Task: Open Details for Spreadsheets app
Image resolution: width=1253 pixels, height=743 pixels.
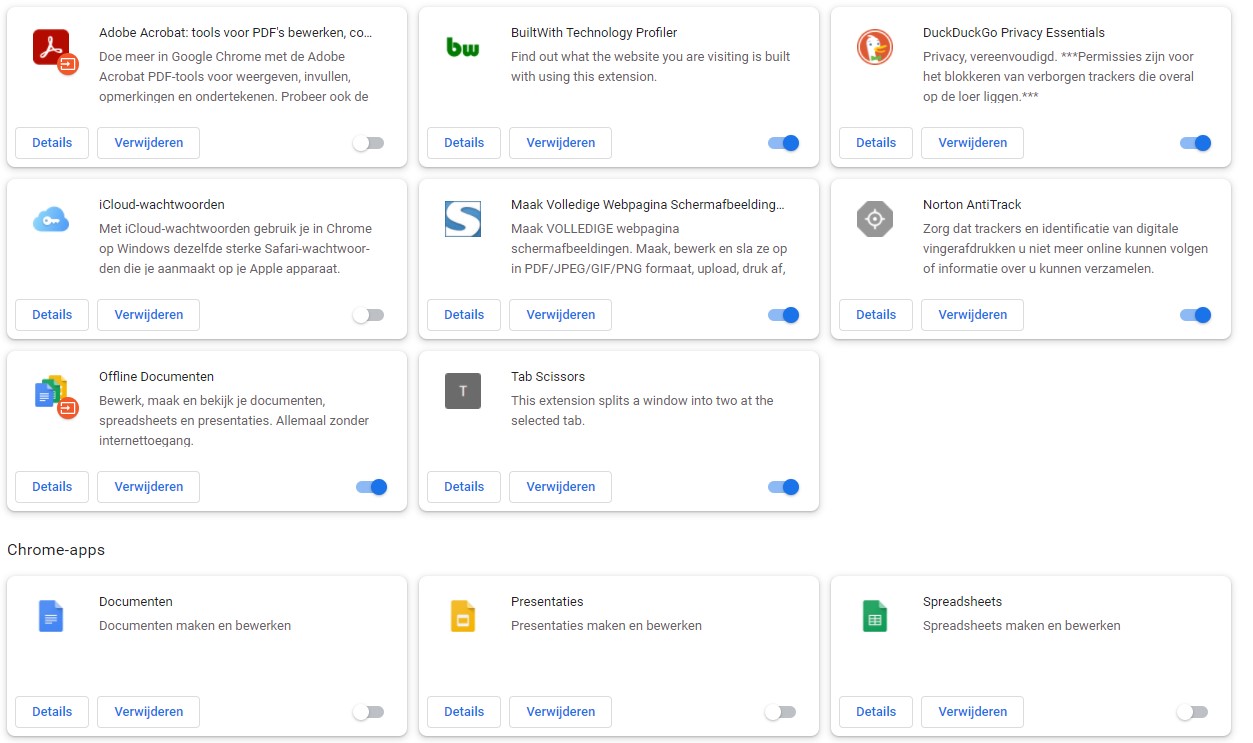Action: 876,712
